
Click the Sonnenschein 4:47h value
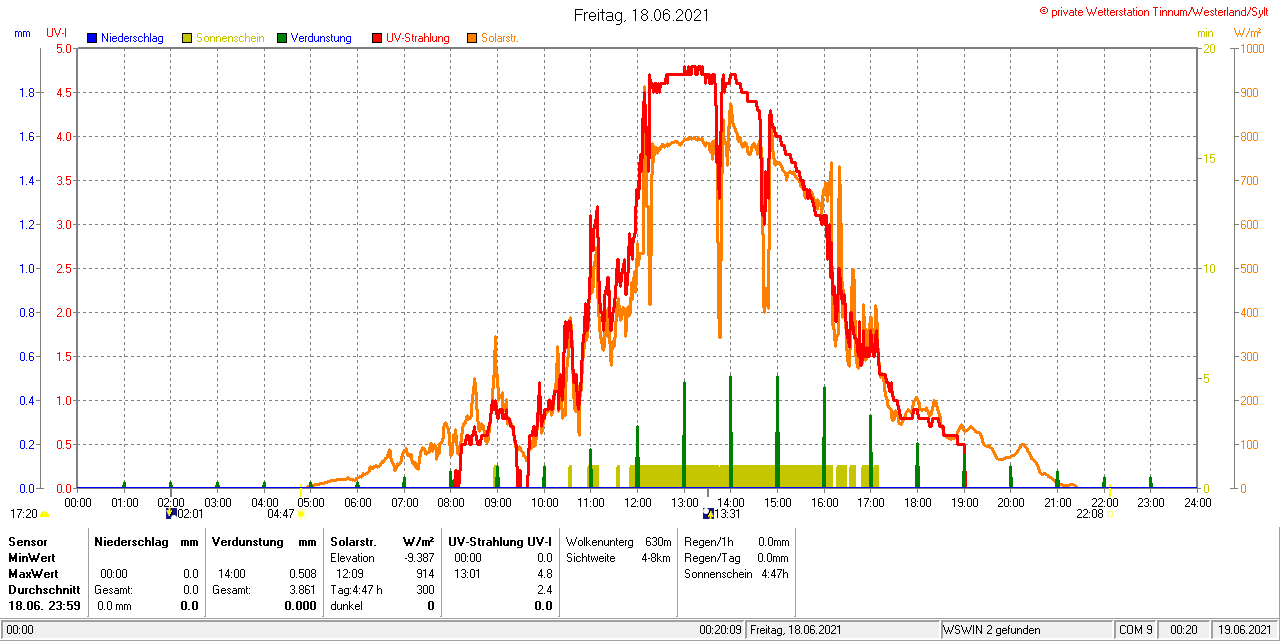(x=774, y=574)
